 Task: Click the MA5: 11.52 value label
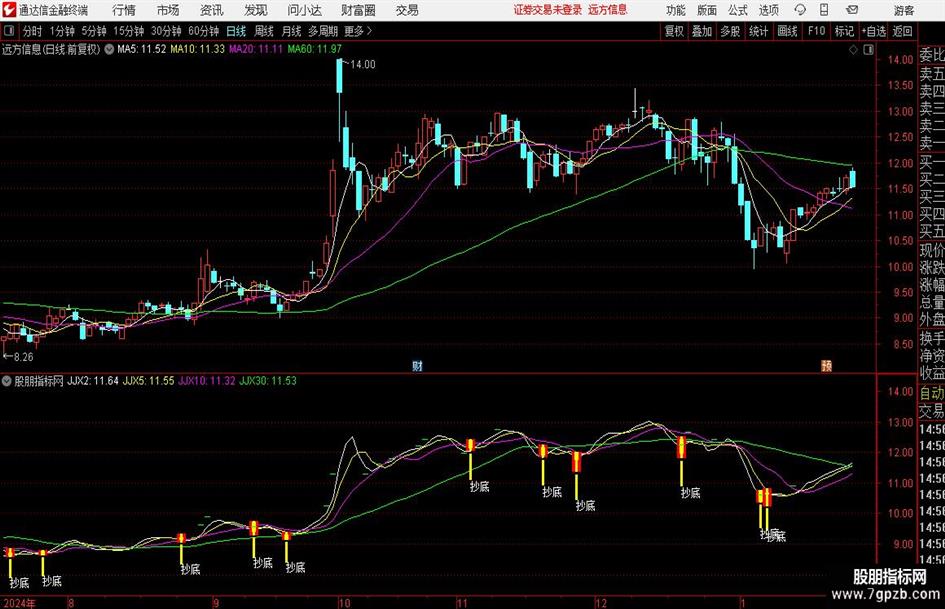click(x=141, y=49)
